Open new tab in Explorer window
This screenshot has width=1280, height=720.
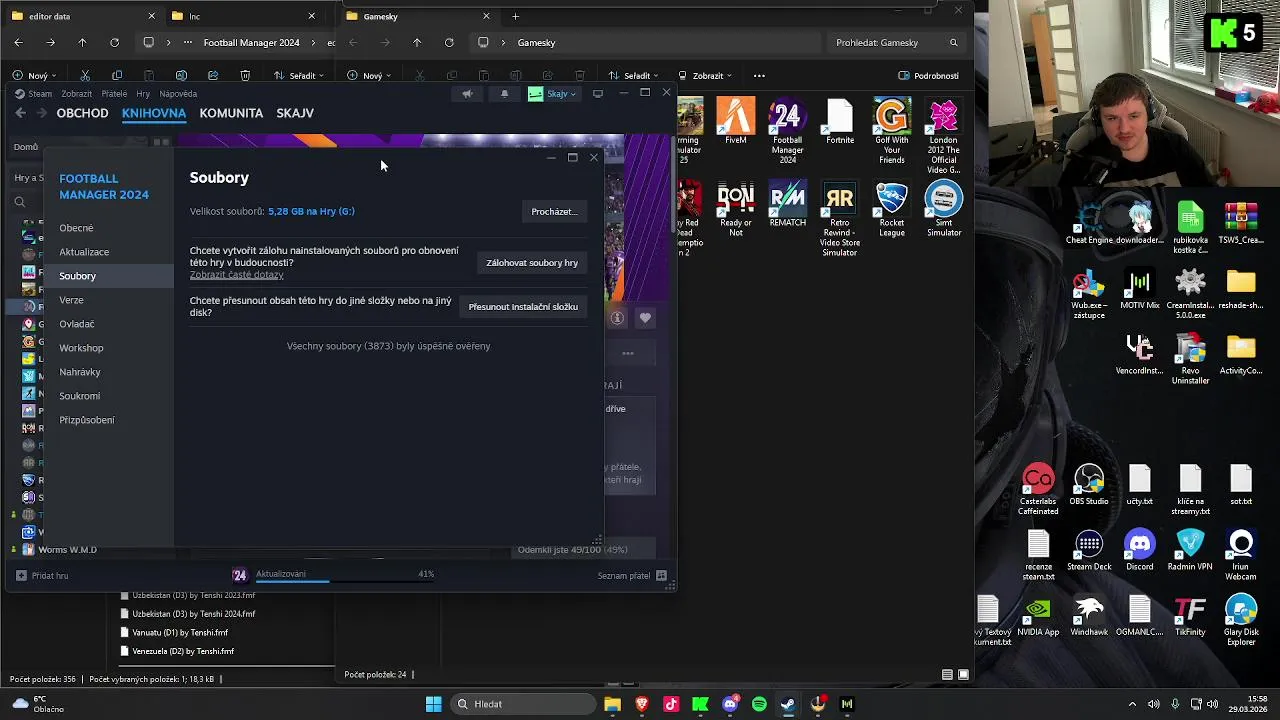[x=515, y=16]
